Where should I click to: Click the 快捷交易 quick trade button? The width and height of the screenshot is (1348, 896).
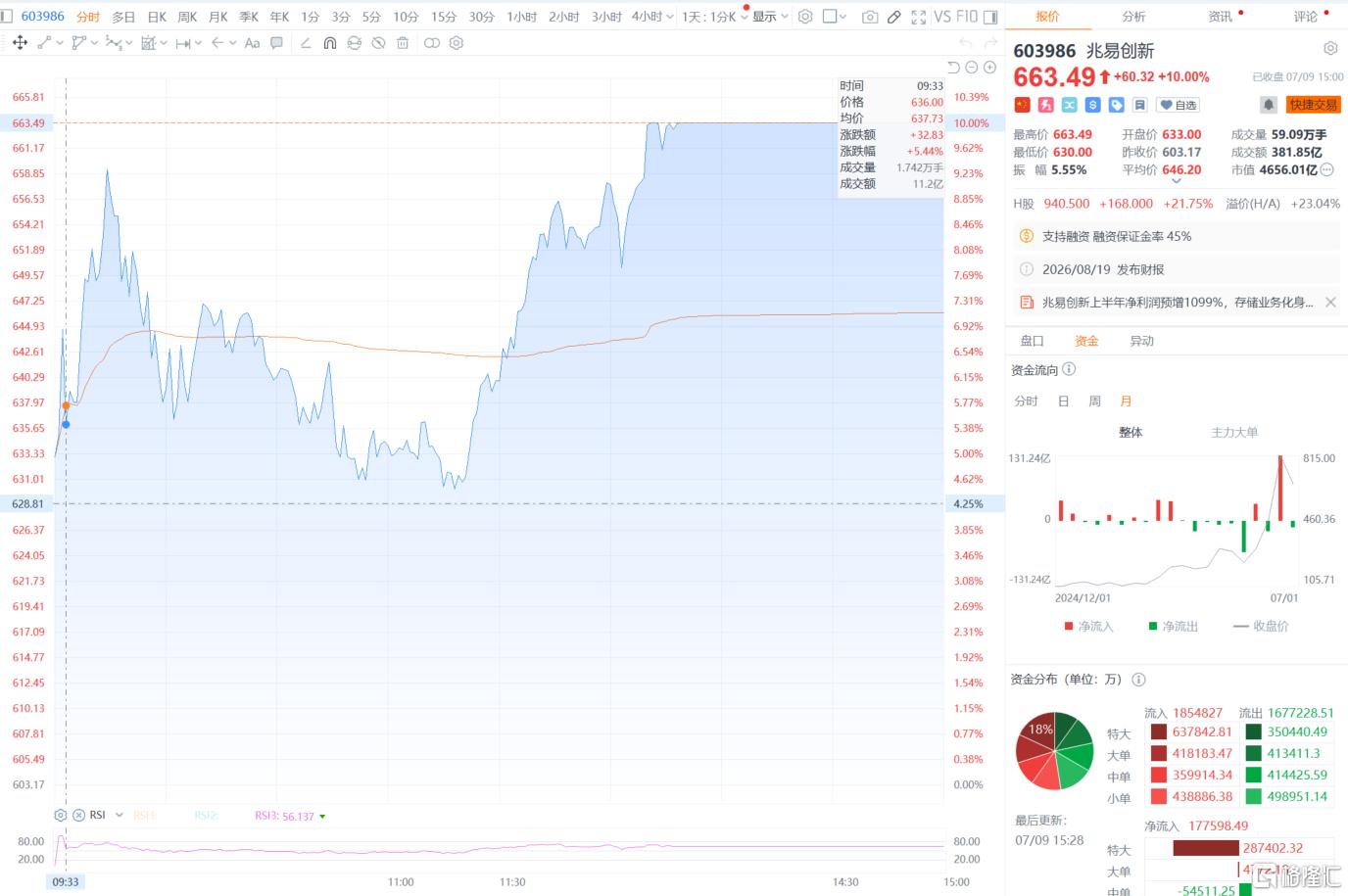click(1313, 105)
